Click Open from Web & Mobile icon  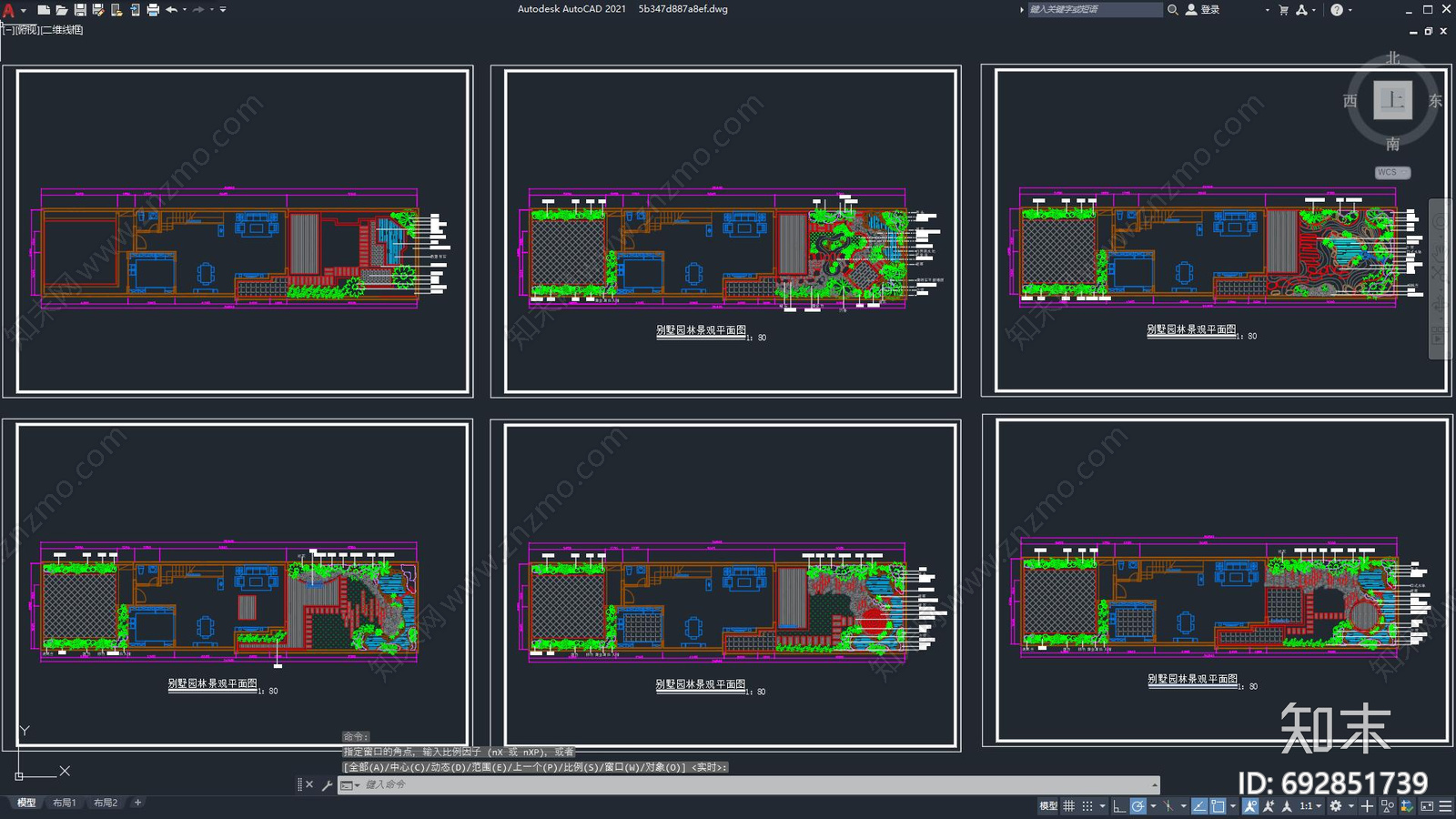pos(116,10)
